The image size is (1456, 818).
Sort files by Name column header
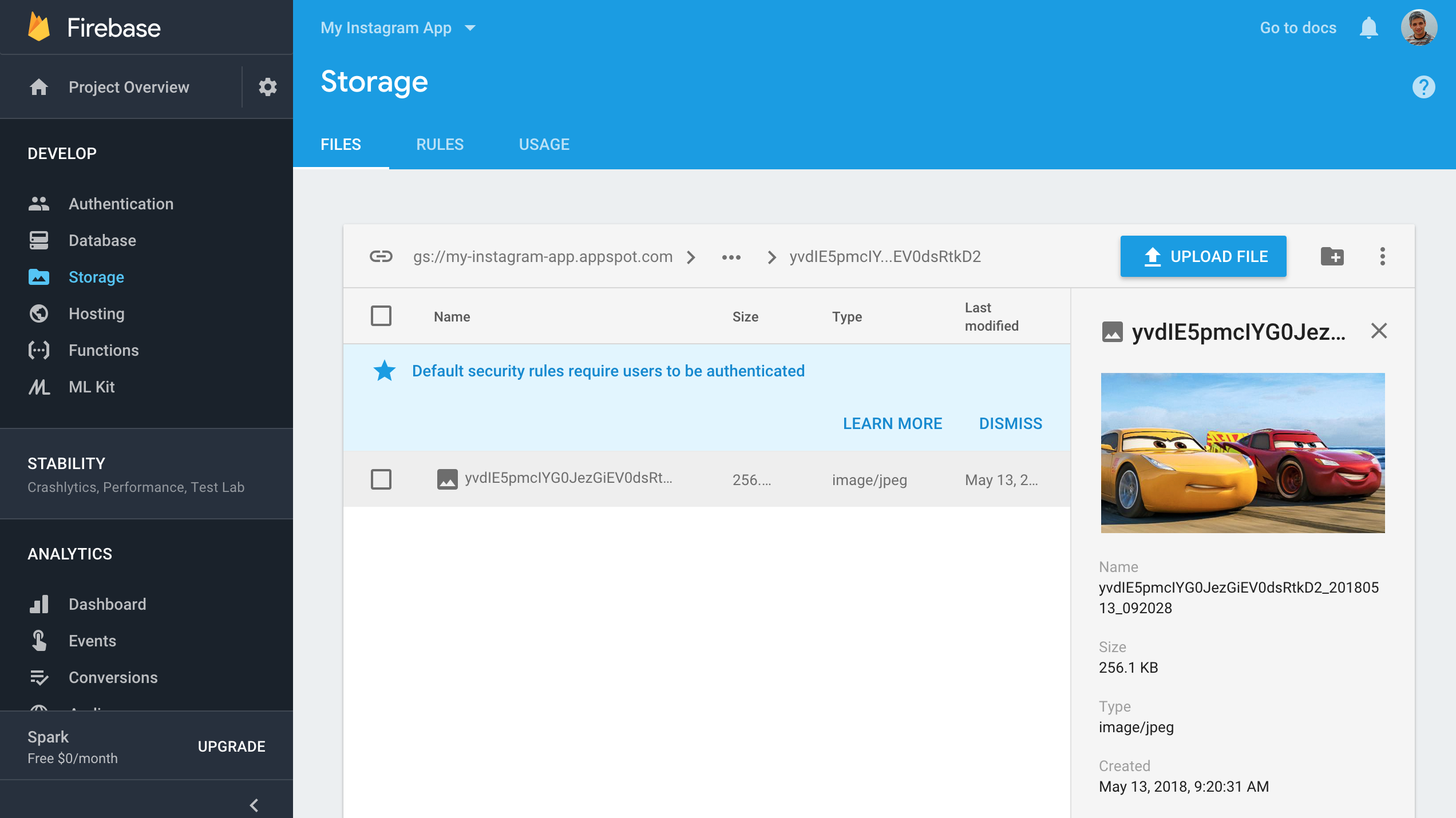(452, 317)
